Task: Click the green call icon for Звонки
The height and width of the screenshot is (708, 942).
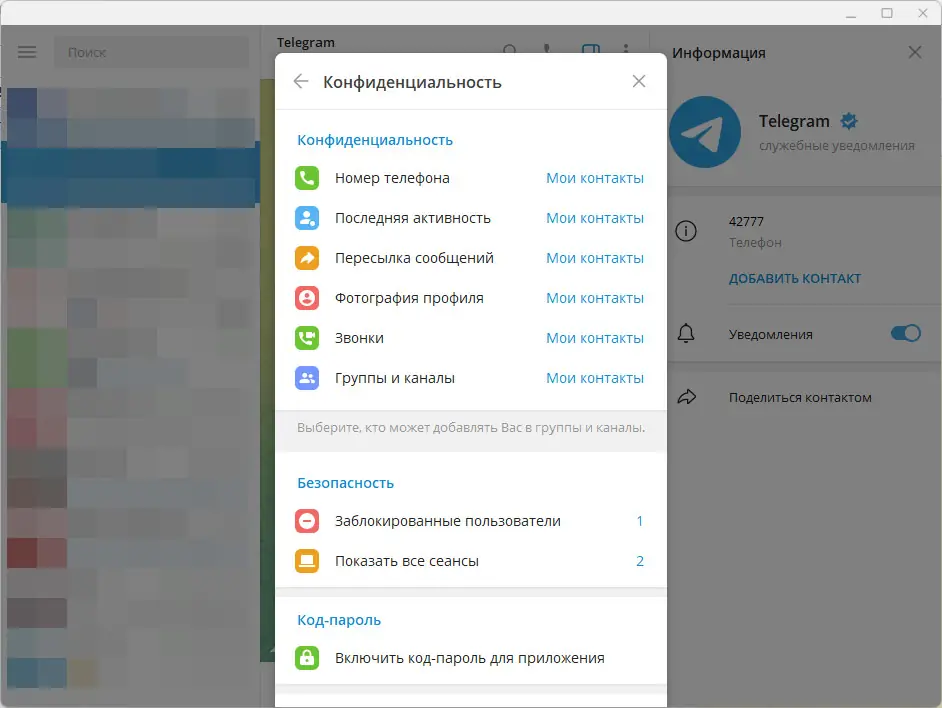Action: tap(307, 338)
